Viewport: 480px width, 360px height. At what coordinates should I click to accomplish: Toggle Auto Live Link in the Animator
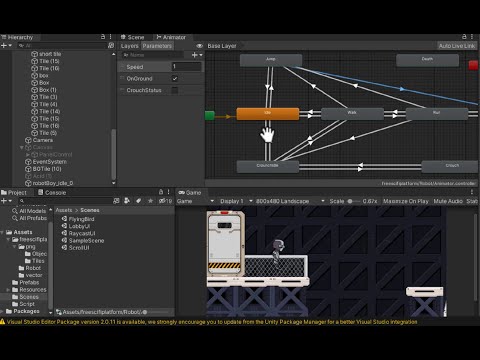[457, 46]
